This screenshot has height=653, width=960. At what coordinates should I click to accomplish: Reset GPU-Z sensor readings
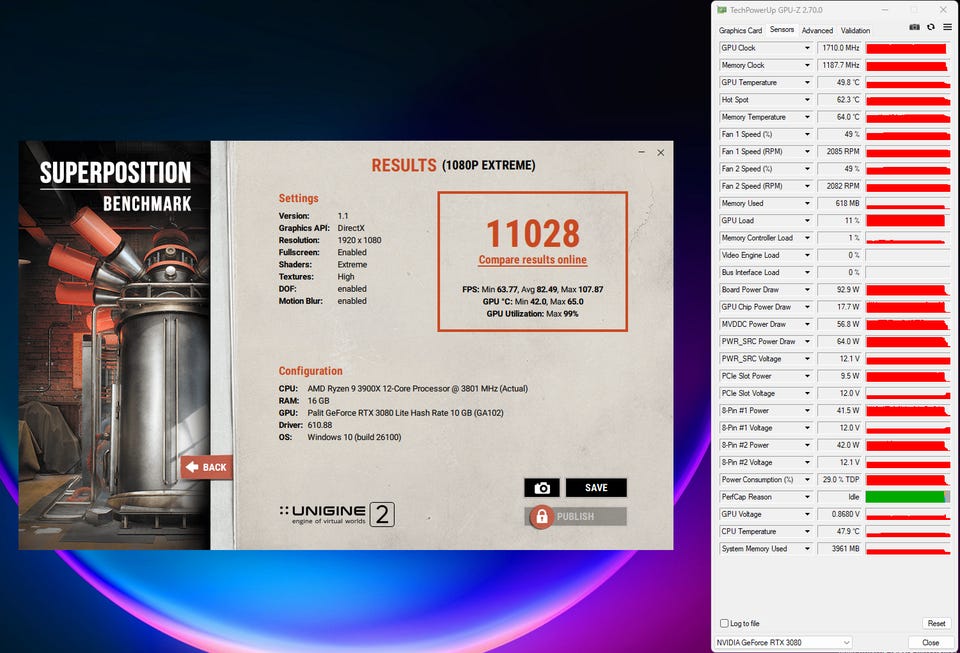pyautogui.click(x=936, y=623)
